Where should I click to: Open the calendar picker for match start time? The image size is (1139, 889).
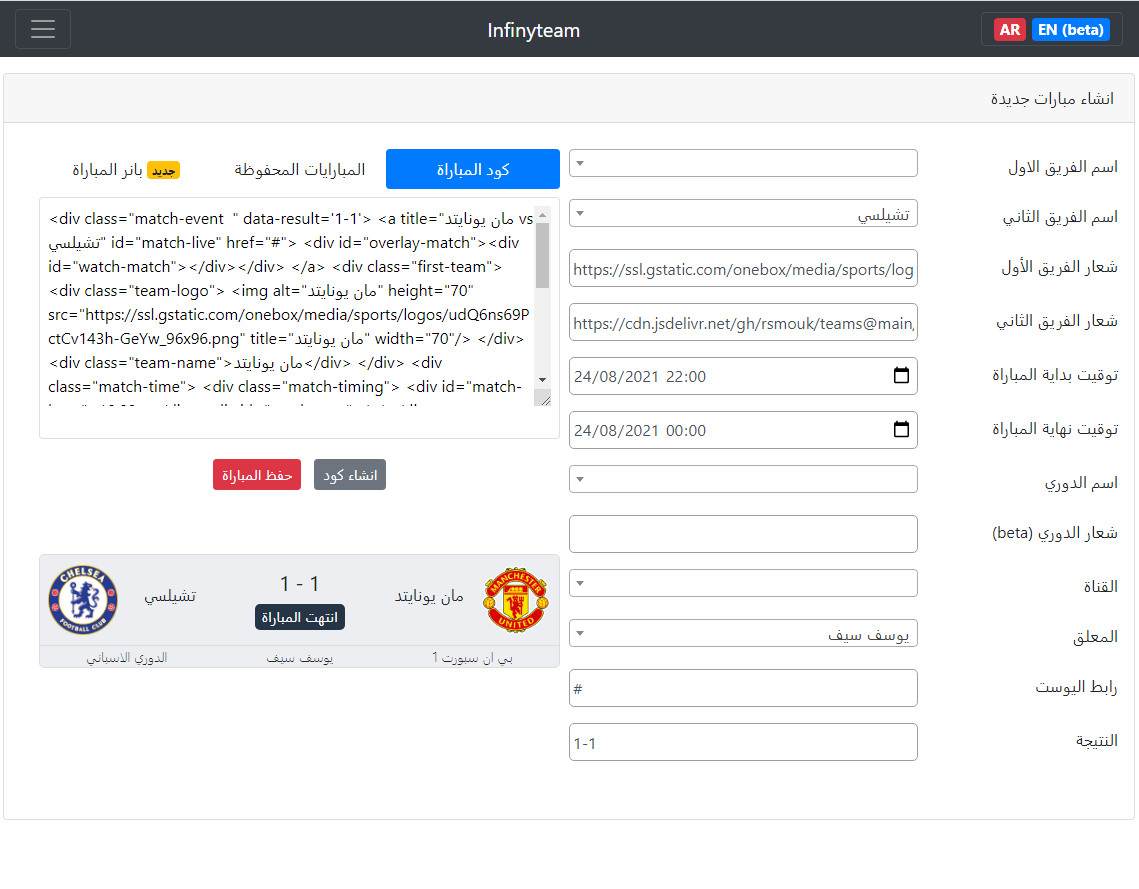pos(899,376)
